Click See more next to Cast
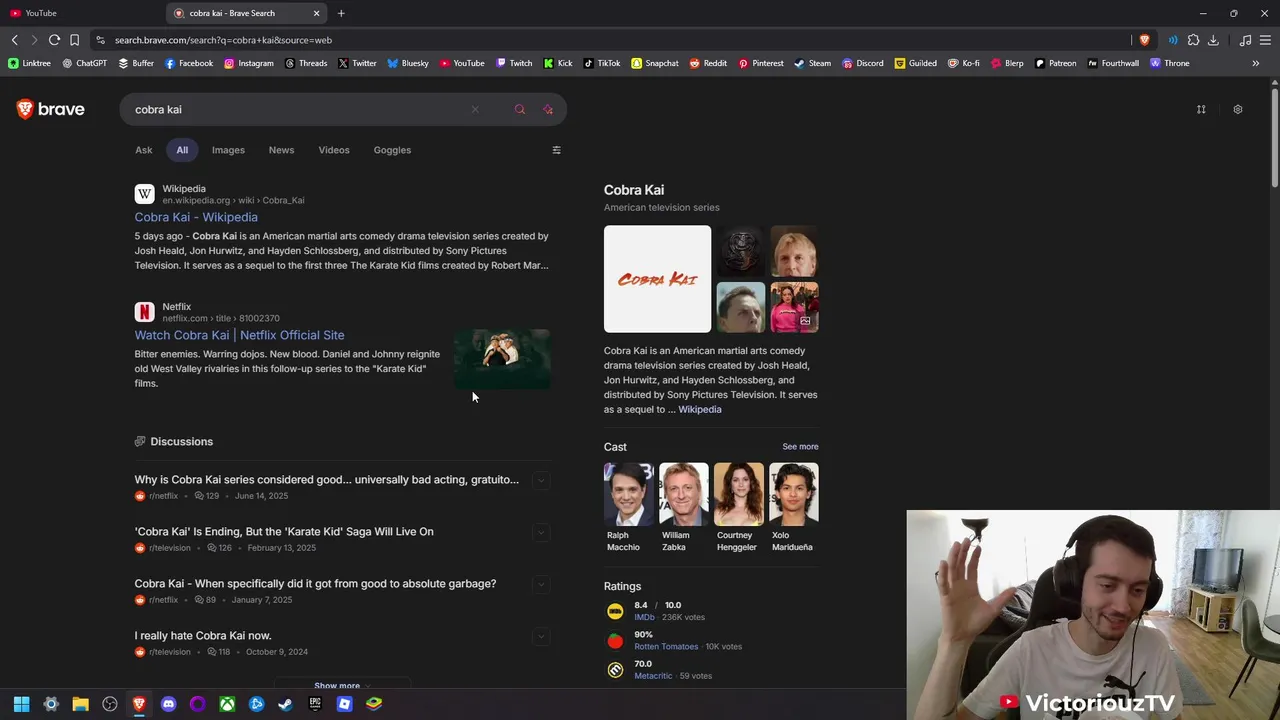This screenshot has width=1280, height=720. coord(800,447)
